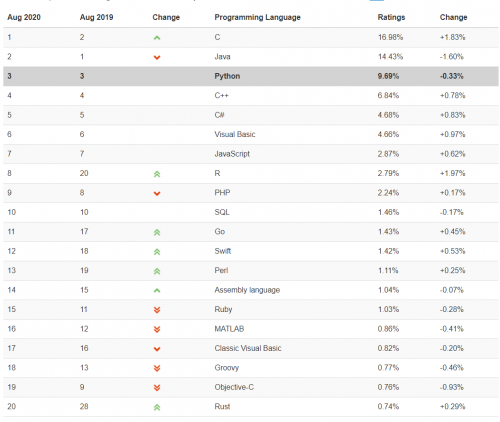
Task: Click the green up arrow in the C row
Action: [x=157, y=38]
